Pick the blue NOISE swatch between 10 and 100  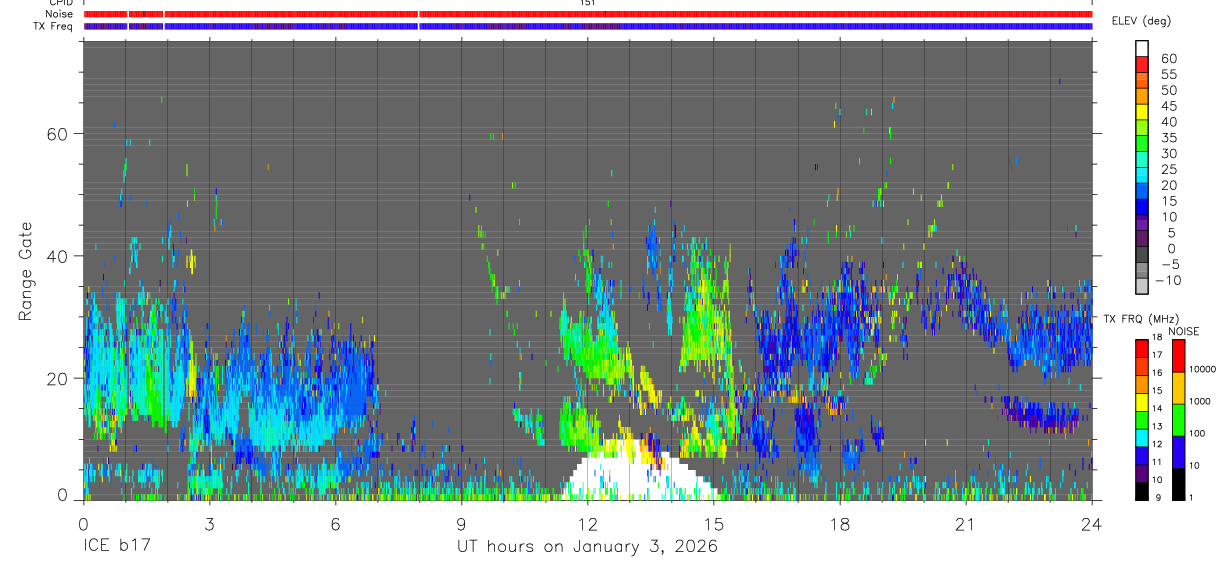(x=1179, y=451)
